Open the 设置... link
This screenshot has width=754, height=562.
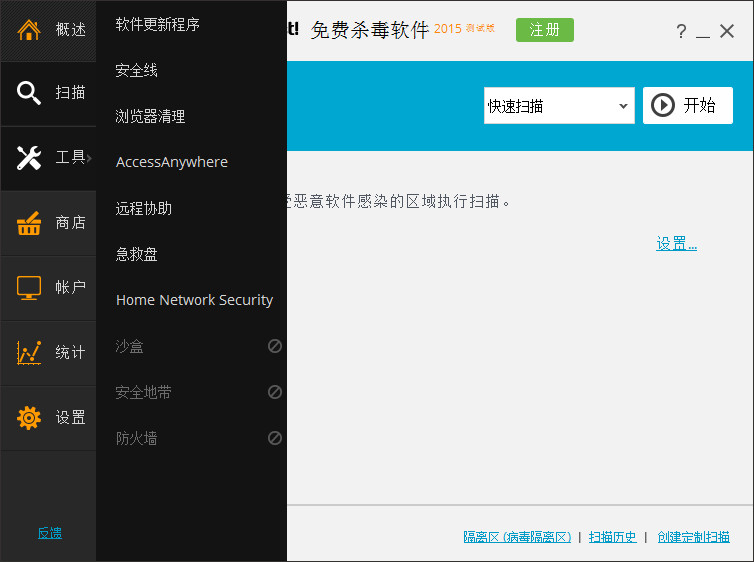click(x=676, y=244)
